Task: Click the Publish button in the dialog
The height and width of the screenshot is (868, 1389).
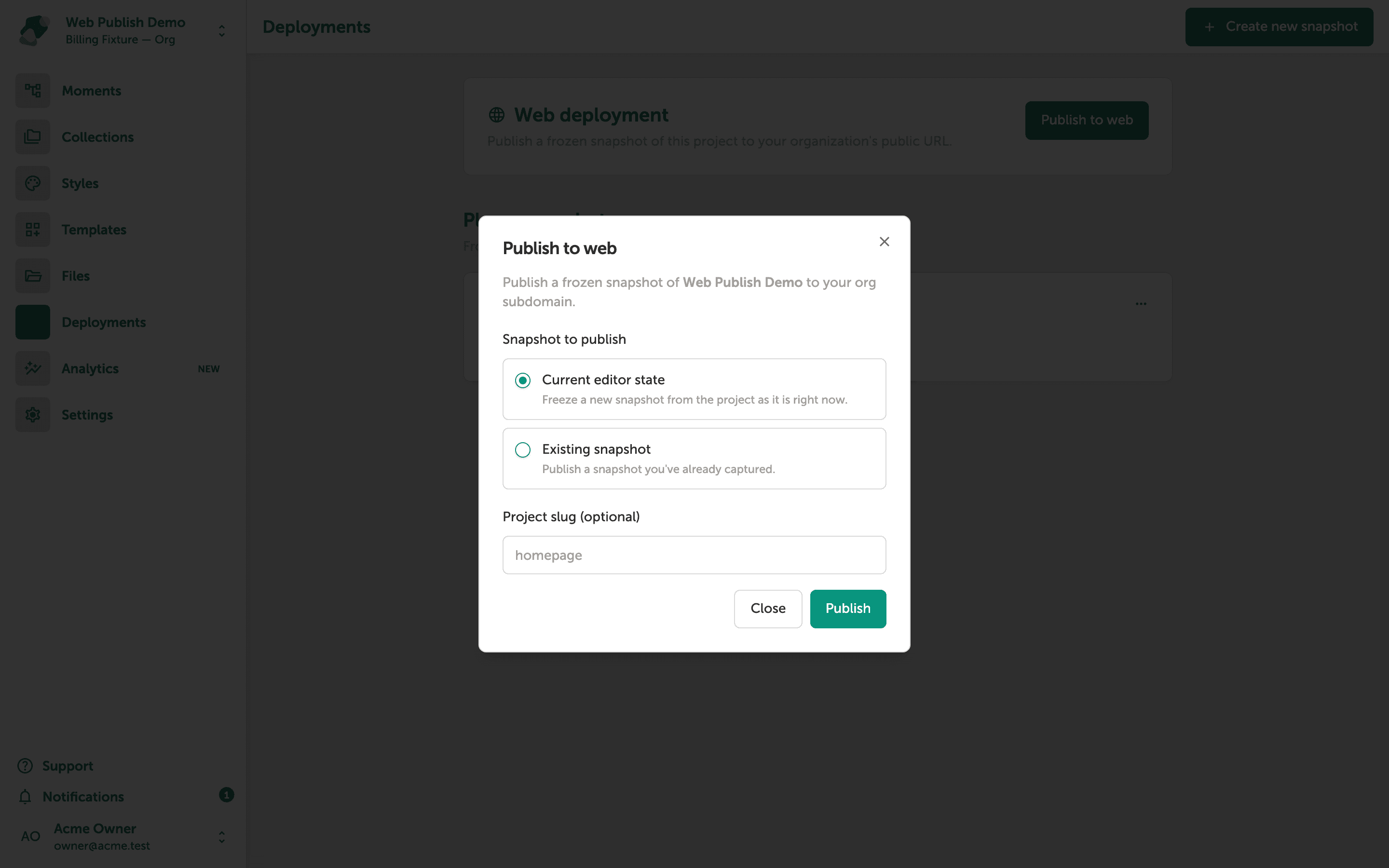Action: pyautogui.click(x=848, y=609)
